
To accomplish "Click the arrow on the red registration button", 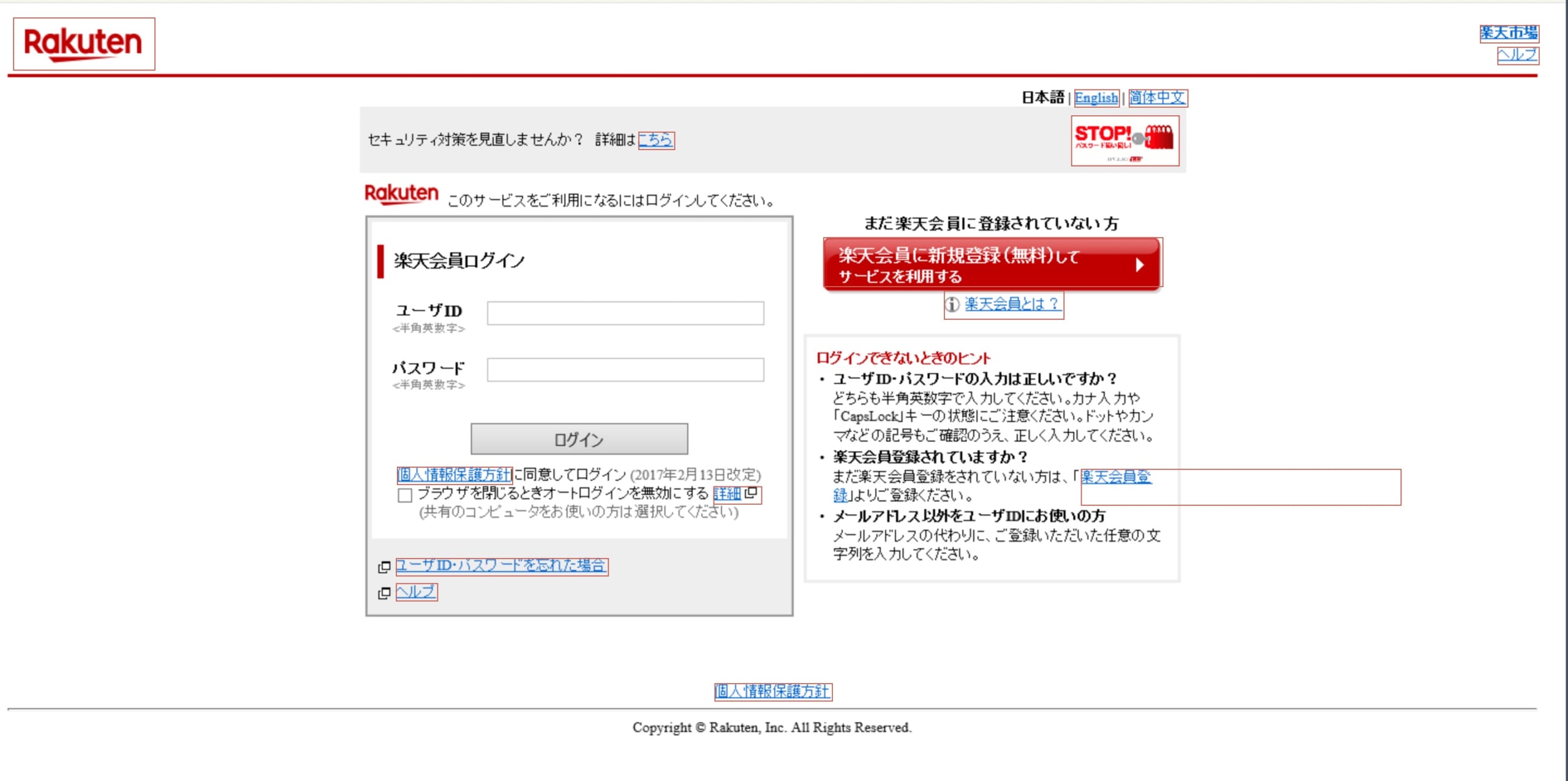I will point(1139,265).
